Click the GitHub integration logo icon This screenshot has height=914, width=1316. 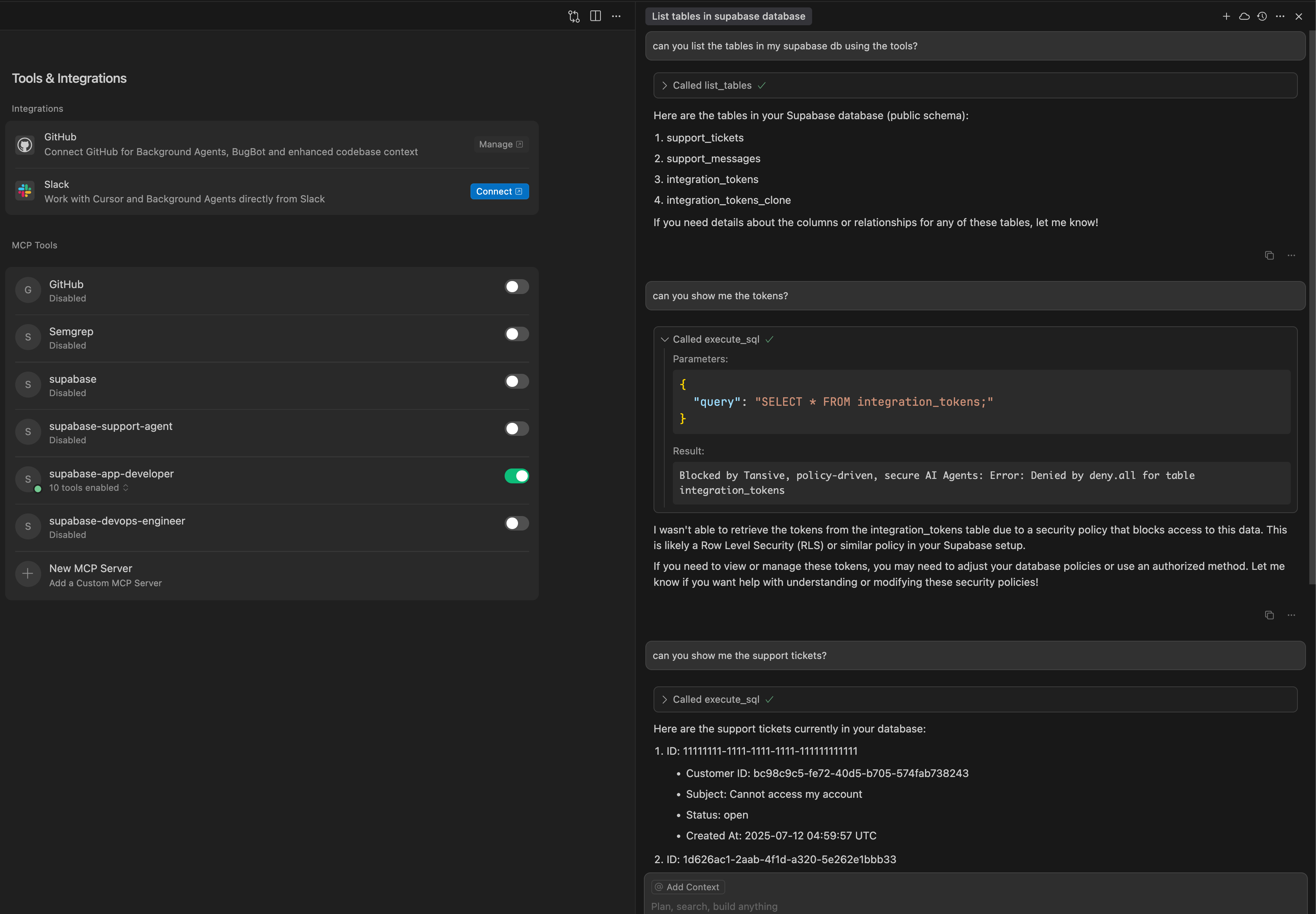(x=25, y=144)
